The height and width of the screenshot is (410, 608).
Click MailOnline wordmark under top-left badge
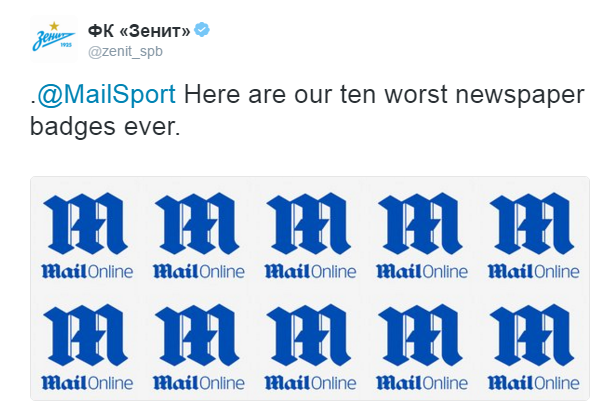click(86, 271)
